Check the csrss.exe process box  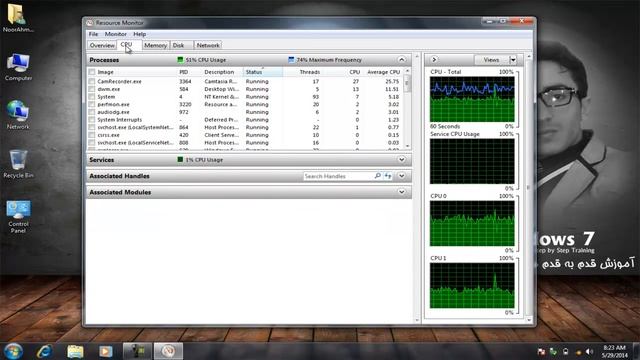pos(92,135)
